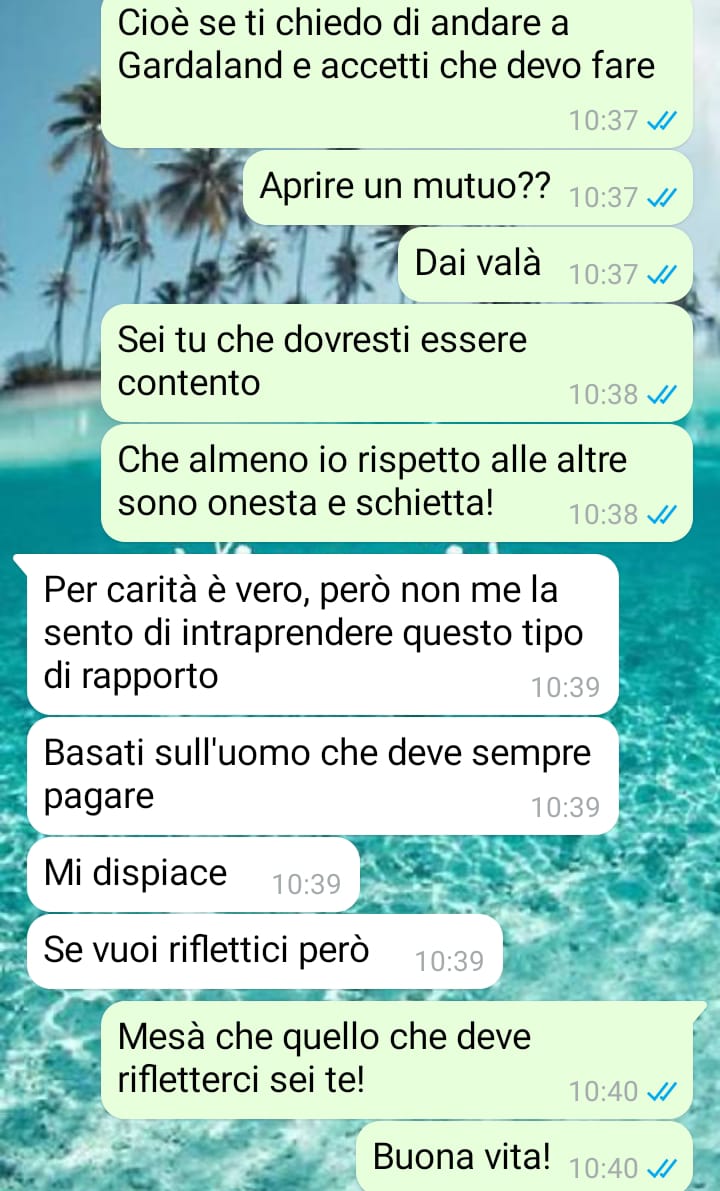Select the 'Basati sull'uomo che deve sempre pagare' bubble

tap(323, 776)
